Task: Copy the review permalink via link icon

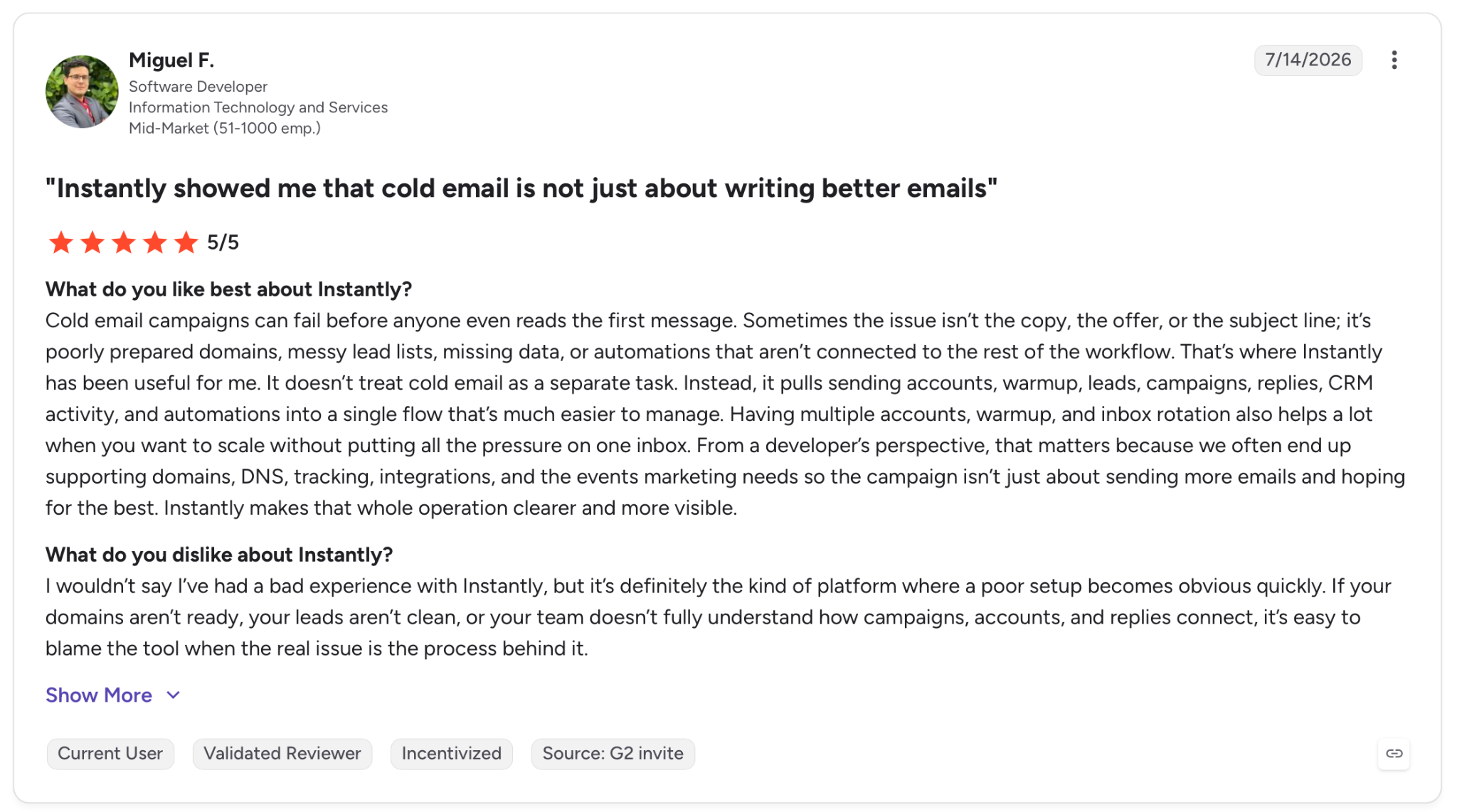Action: coord(1394,753)
